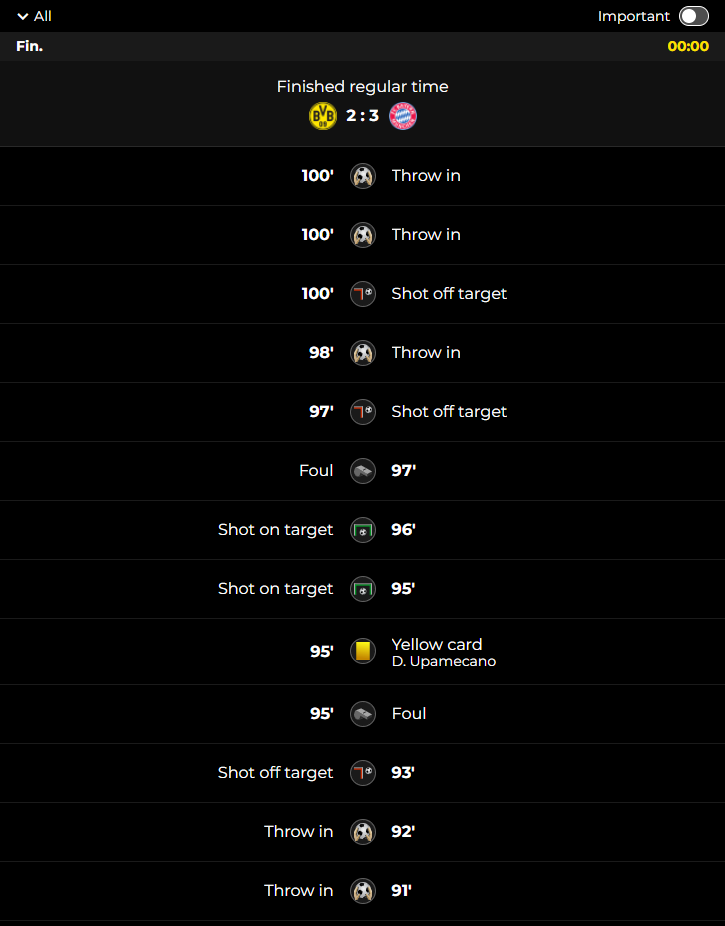Click the whistle icon for 97' foul
This screenshot has height=926, width=725.
[x=362, y=471]
